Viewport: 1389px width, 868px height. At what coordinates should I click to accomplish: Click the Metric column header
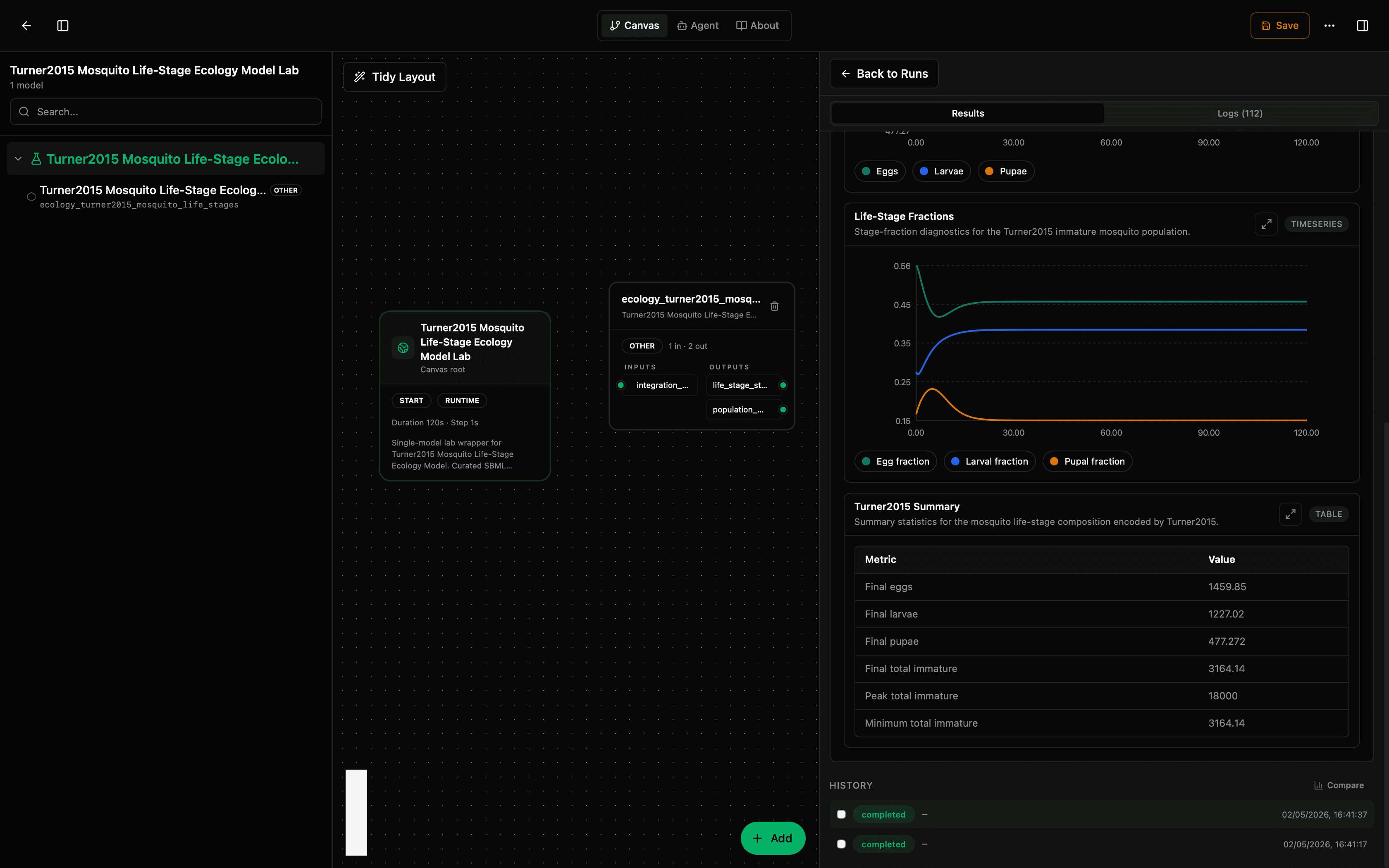[x=881, y=559]
